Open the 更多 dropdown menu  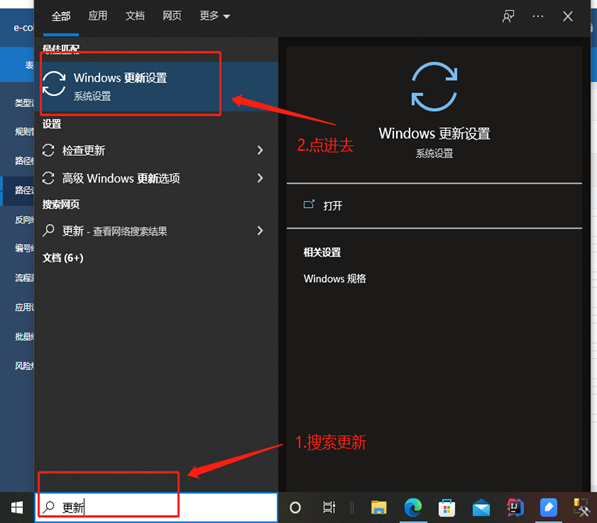coord(215,16)
